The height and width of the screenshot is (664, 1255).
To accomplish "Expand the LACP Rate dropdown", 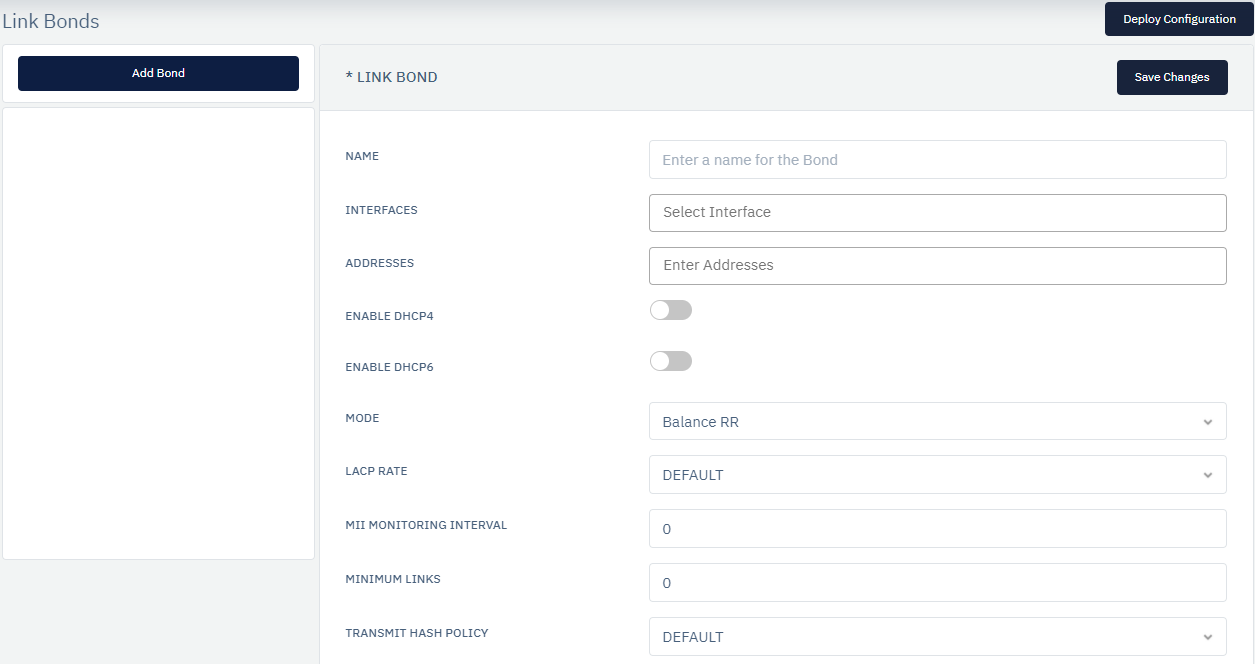I will pyautogui.click(x=937, y=475).
